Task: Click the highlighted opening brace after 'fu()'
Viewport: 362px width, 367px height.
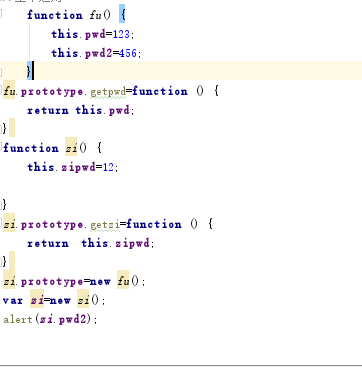Action: pos(122,14)
